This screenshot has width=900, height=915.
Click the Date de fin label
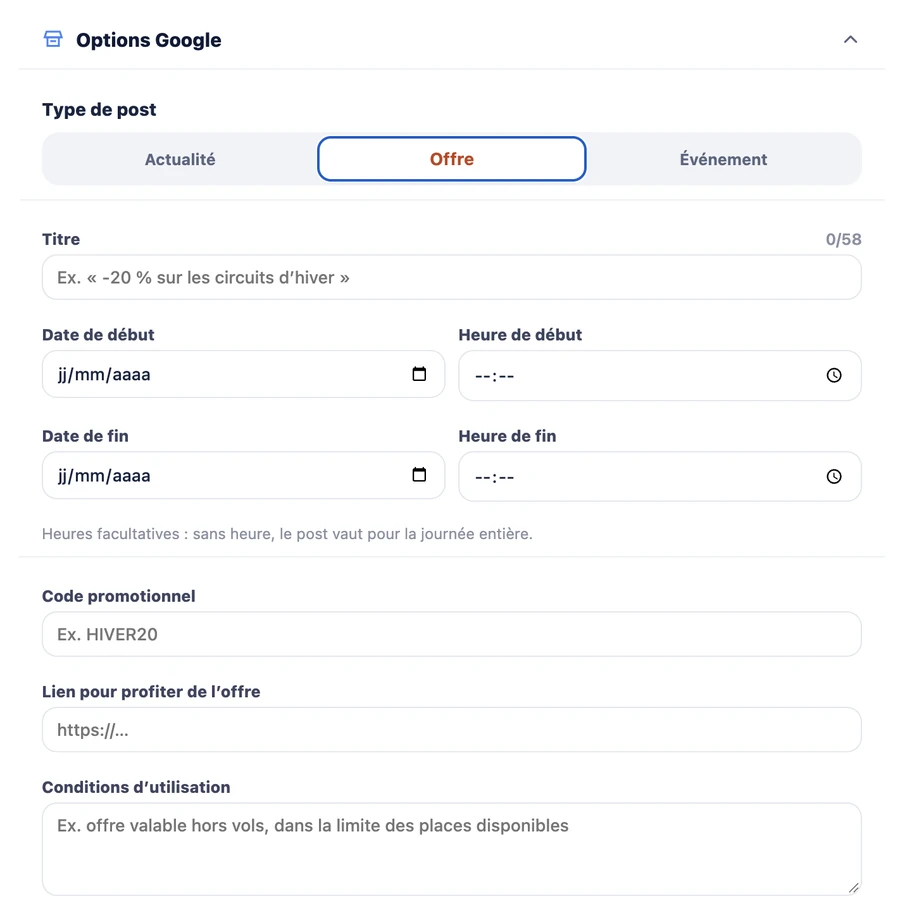(x=85, y=436)
